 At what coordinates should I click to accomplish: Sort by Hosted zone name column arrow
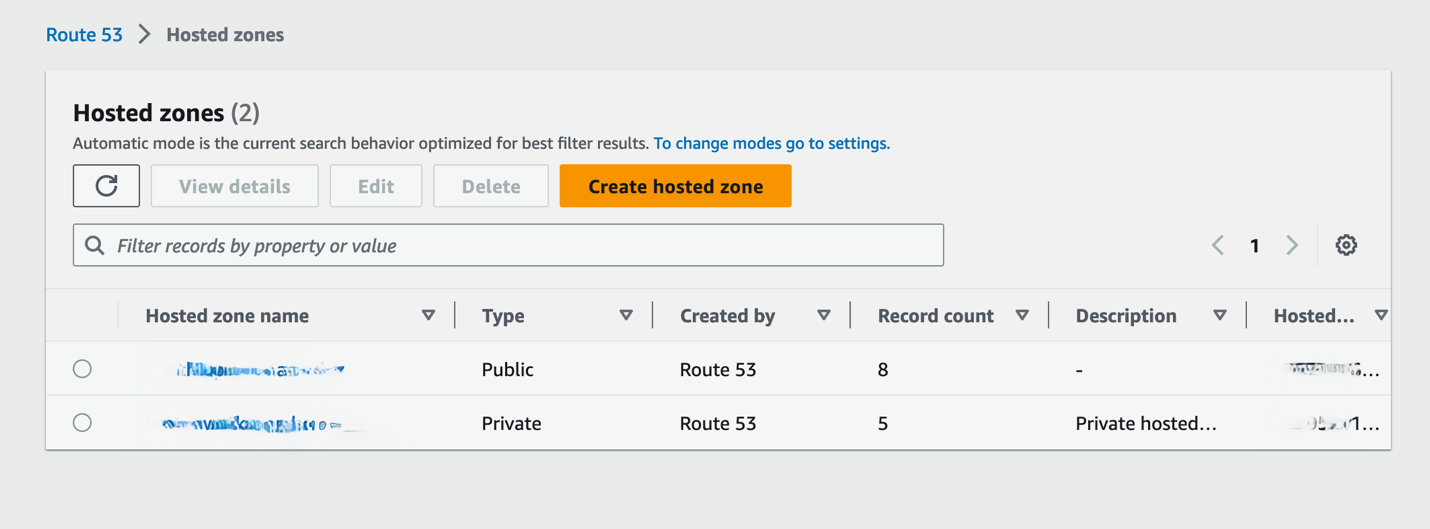click(x=428, y=315)
